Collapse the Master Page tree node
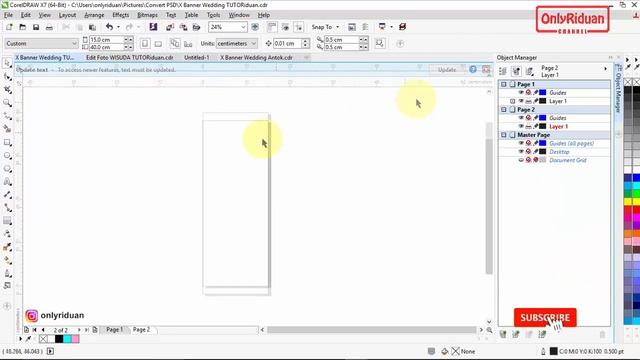The width and height of the screenshot is (640, 360). [x=504, y=135]
